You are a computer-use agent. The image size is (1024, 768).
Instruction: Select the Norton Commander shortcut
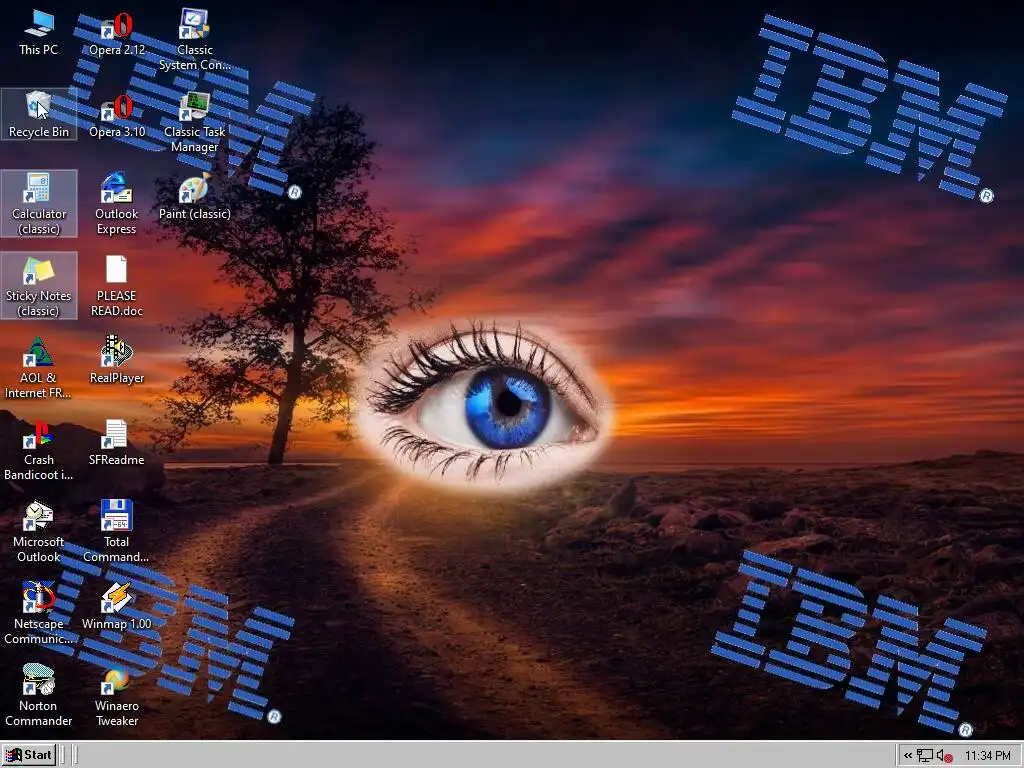39,696
